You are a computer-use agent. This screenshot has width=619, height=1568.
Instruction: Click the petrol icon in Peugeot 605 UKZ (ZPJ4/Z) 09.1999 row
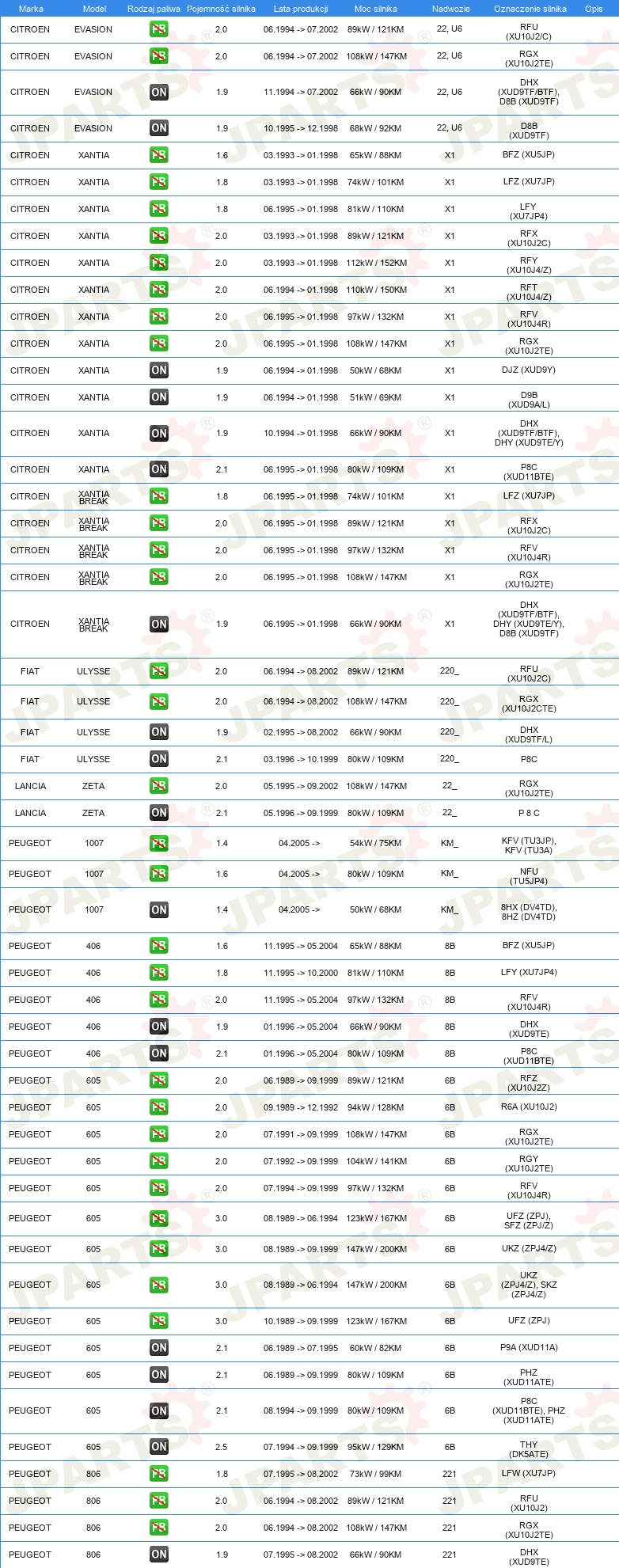point(159,1249)
